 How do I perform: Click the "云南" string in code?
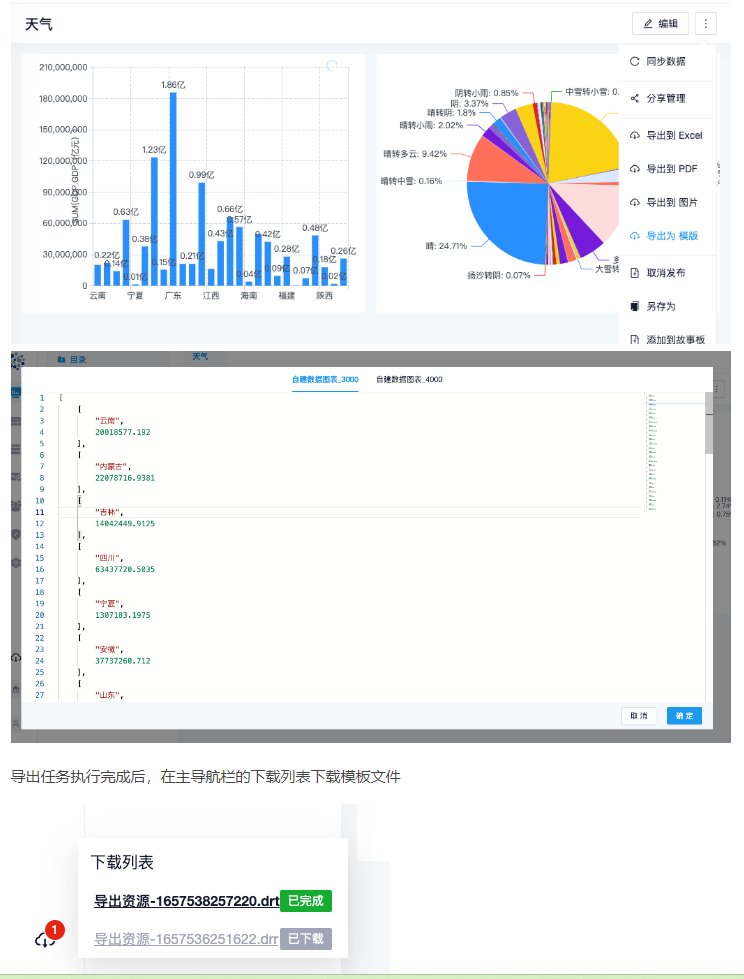[x=109, y=421]
